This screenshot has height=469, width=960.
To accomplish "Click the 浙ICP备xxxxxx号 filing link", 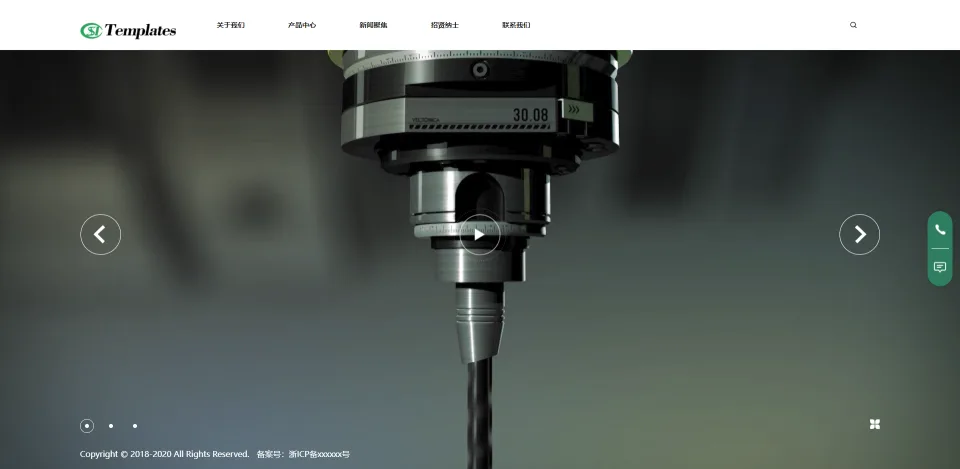I will pyautogui.click(x=319, y=454).
